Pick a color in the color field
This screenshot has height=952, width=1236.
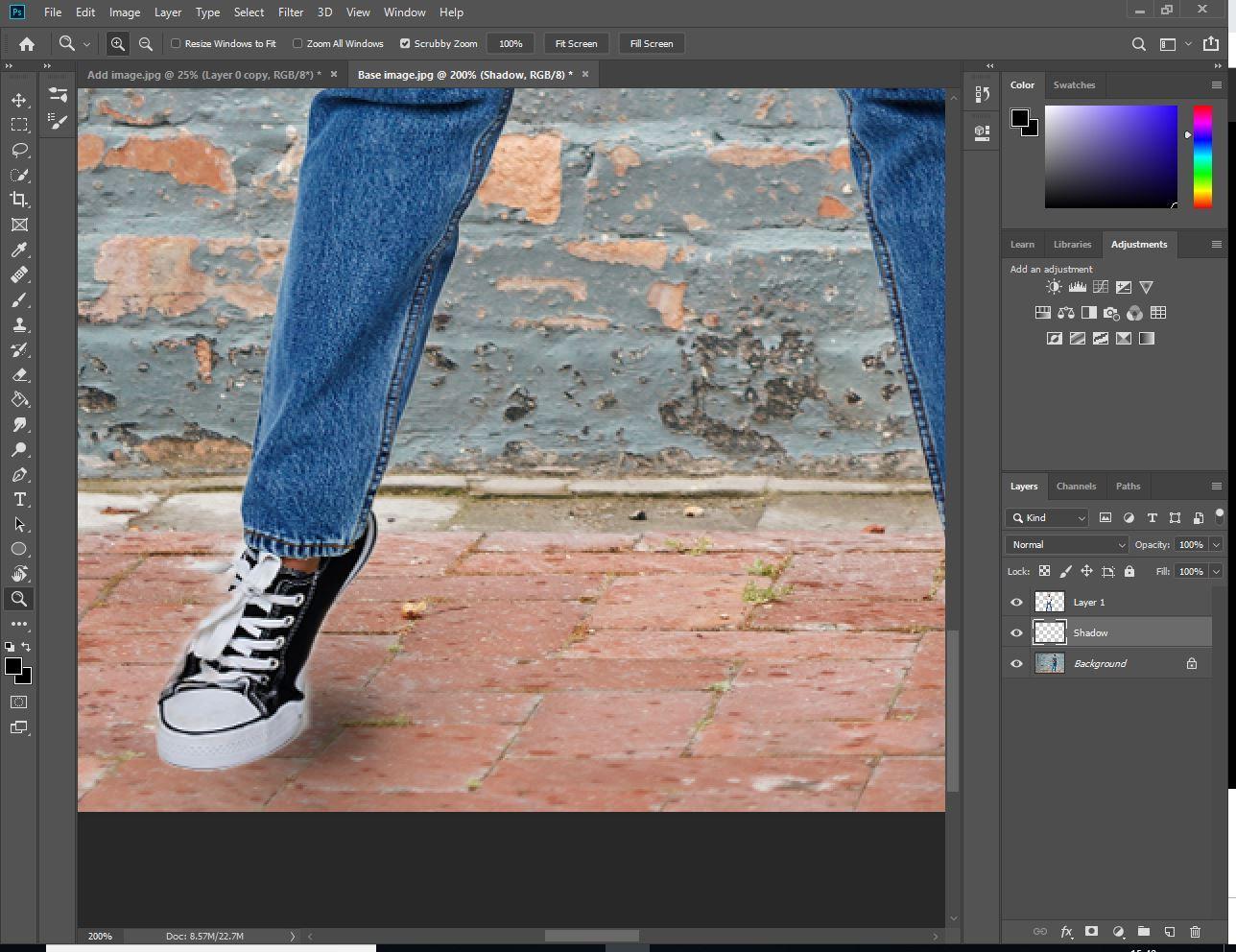[1111, 156]
